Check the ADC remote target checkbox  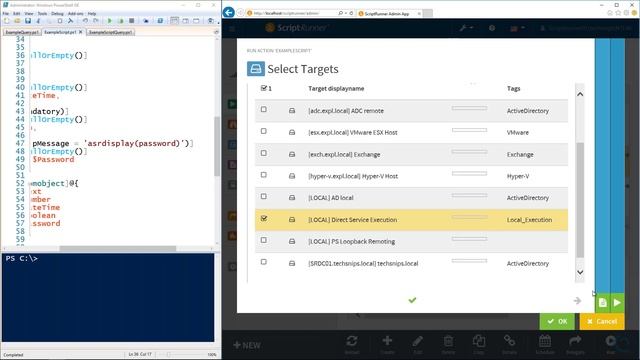click(264, 109)
